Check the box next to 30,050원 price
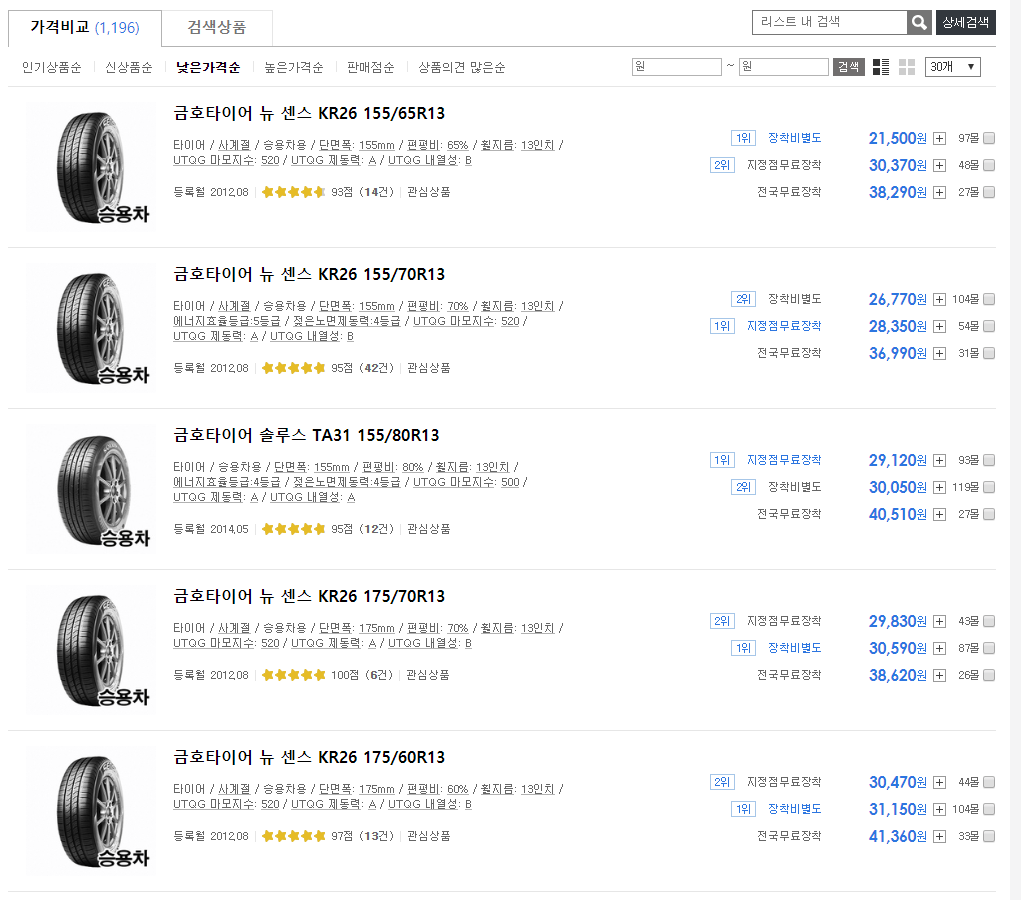 989,487
